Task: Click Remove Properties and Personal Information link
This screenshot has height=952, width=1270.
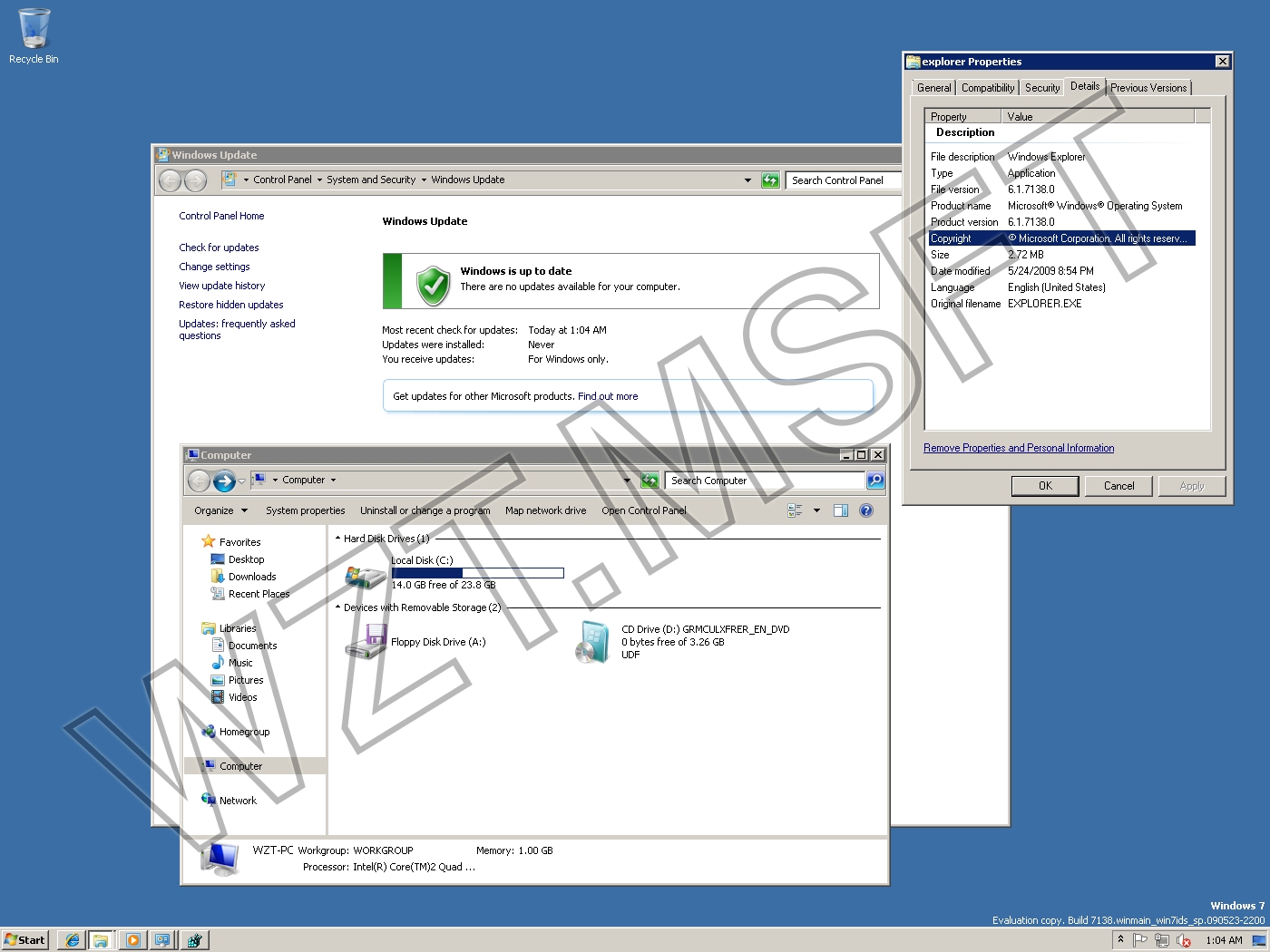Action: click(x=1019, y=448)
